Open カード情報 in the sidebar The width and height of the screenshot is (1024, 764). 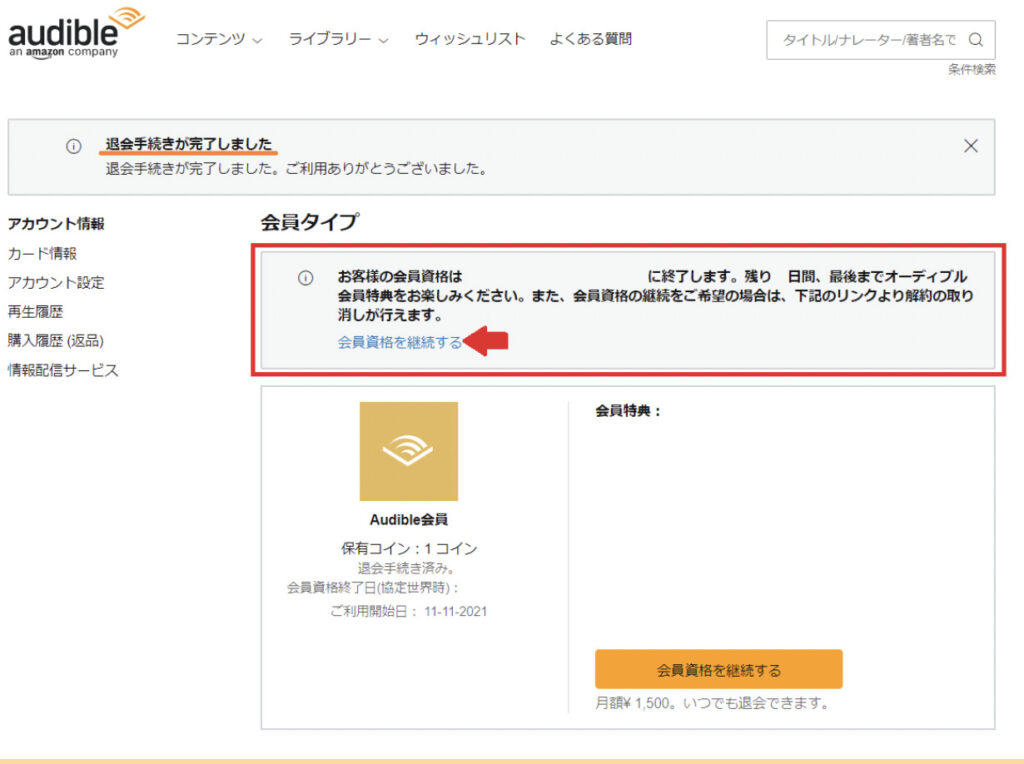(x=42, y=253)
